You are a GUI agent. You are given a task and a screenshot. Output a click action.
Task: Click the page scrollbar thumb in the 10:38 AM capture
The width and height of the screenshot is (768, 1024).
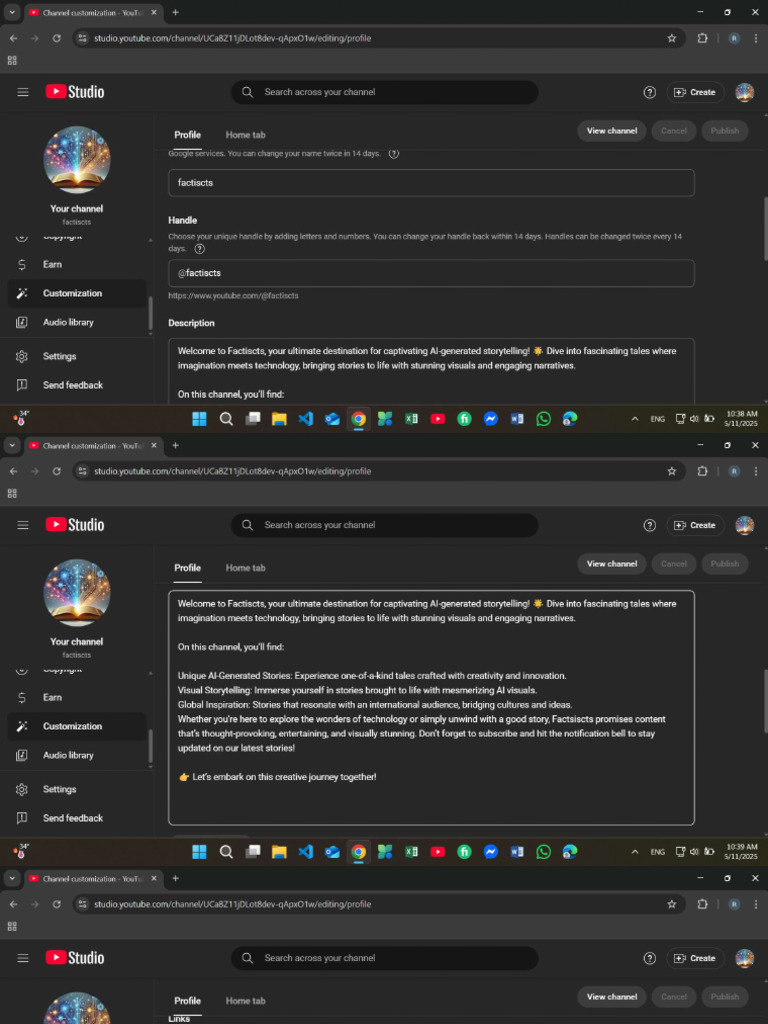pos(765,229)
